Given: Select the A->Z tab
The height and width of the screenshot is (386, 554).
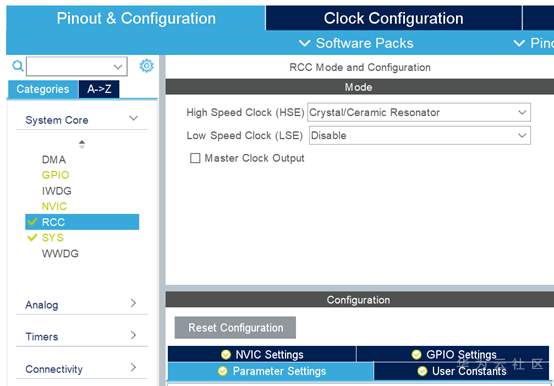Looking at the screenshot, I should (99, 89).
